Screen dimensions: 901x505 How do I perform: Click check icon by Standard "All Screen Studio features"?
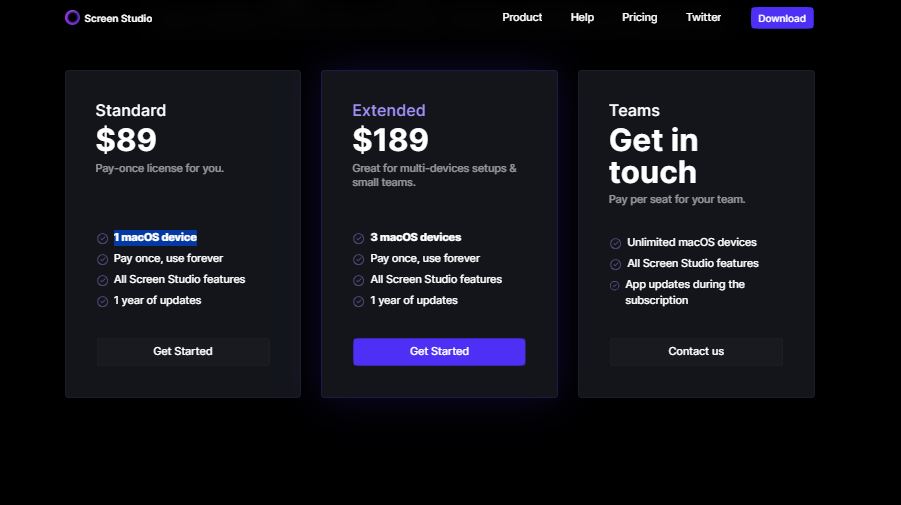point(102,280)
